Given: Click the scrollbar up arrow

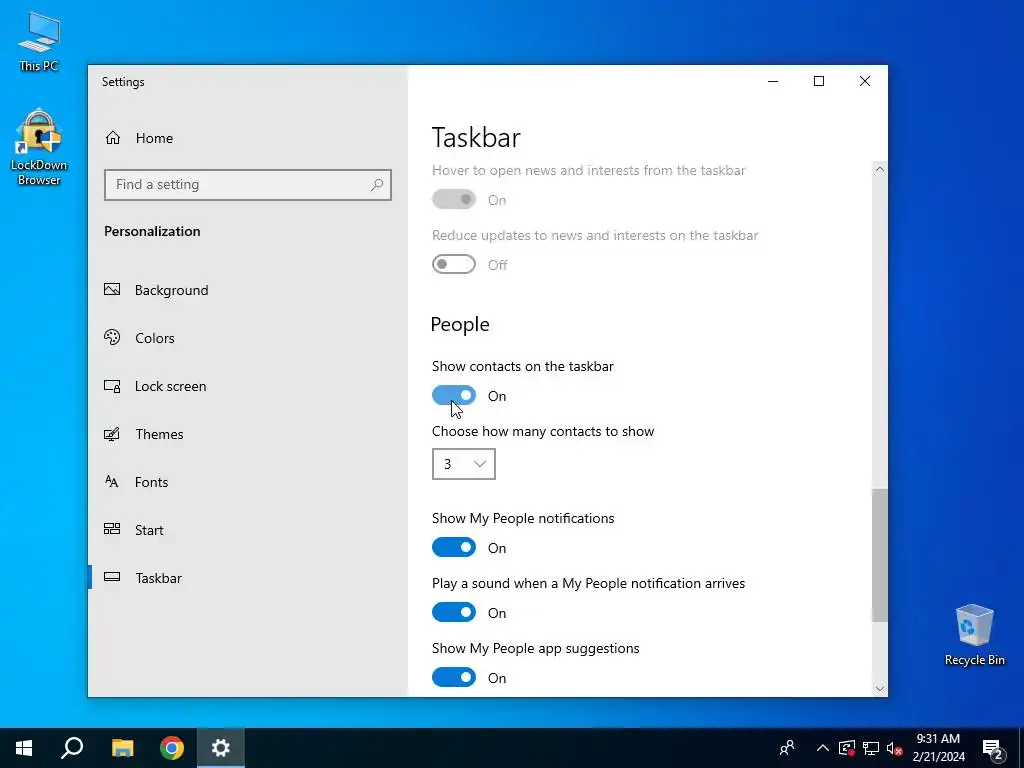Looking at the screenshot, I should 880,169.
